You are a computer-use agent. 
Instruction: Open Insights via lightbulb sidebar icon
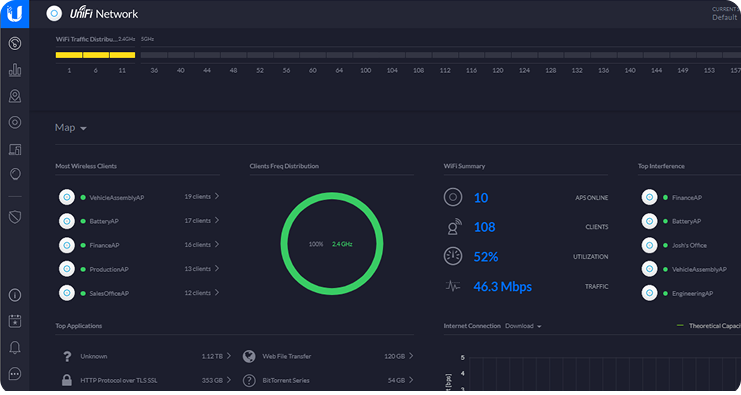click(15, 174)
